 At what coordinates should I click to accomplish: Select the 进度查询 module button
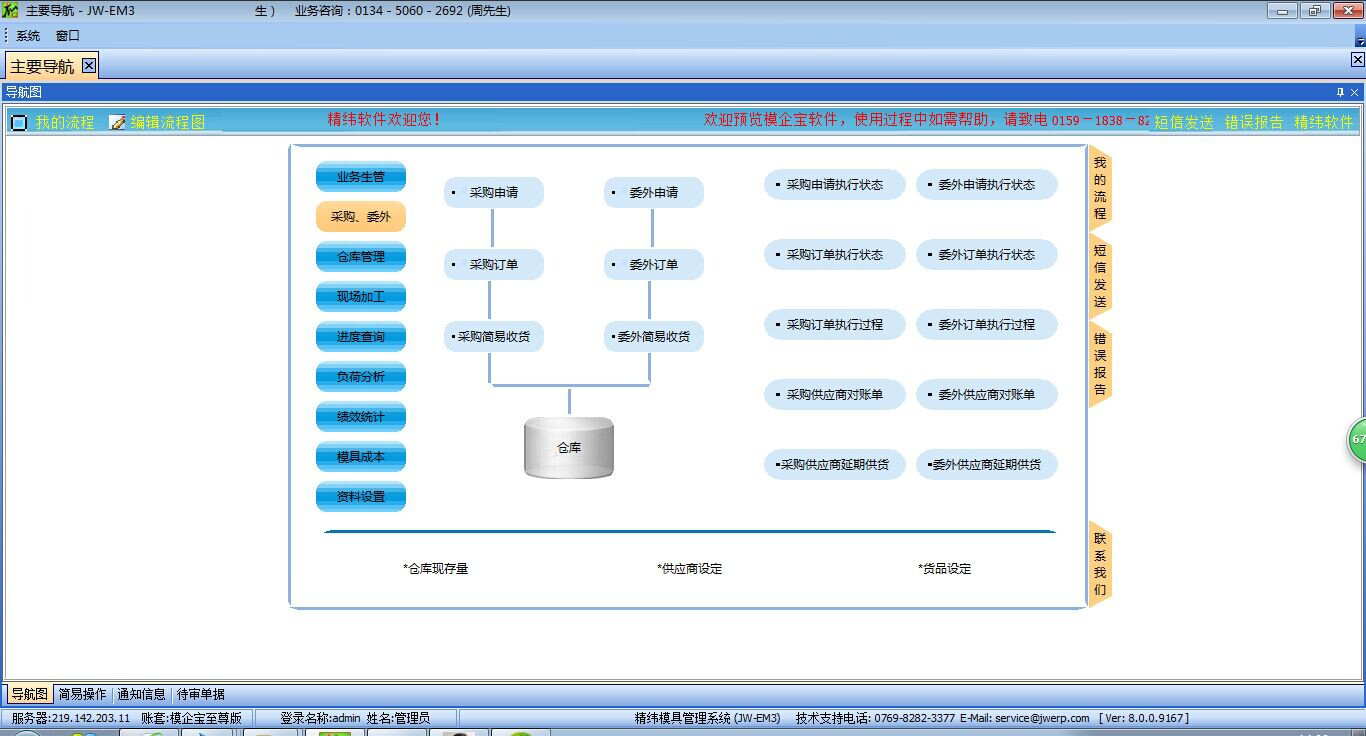361,337
